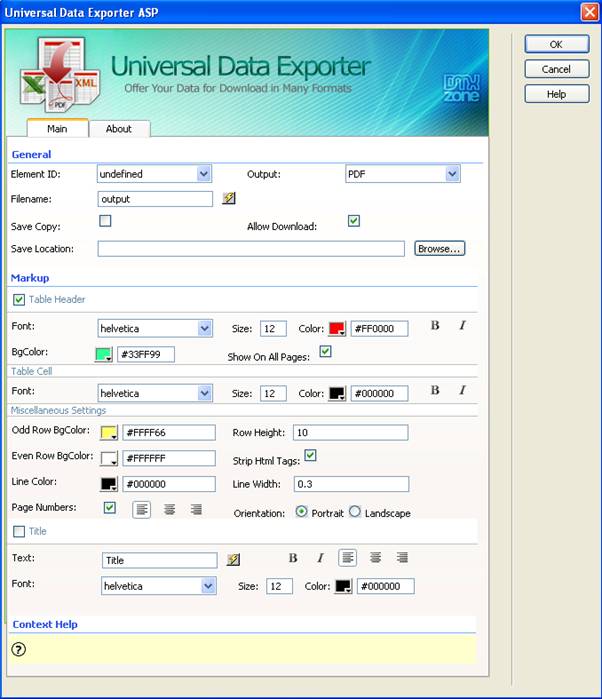
Task: Open Even Row white BgColor swatch
Action: click(x=109, y=458)
